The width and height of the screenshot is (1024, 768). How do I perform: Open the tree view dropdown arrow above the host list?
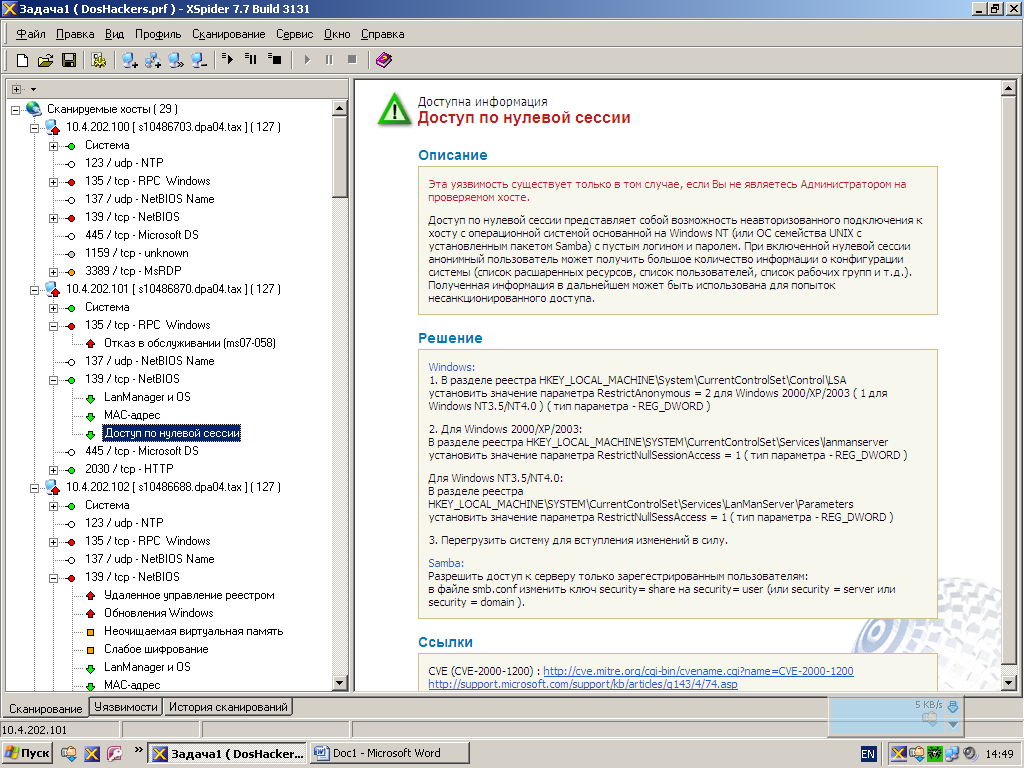(32, 89)
